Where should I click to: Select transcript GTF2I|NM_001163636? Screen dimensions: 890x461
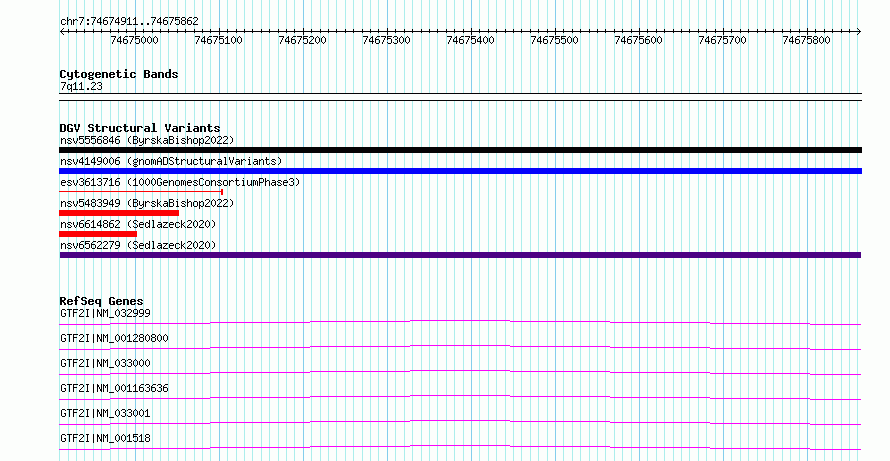pyautogui.click(x=114, y=388)
